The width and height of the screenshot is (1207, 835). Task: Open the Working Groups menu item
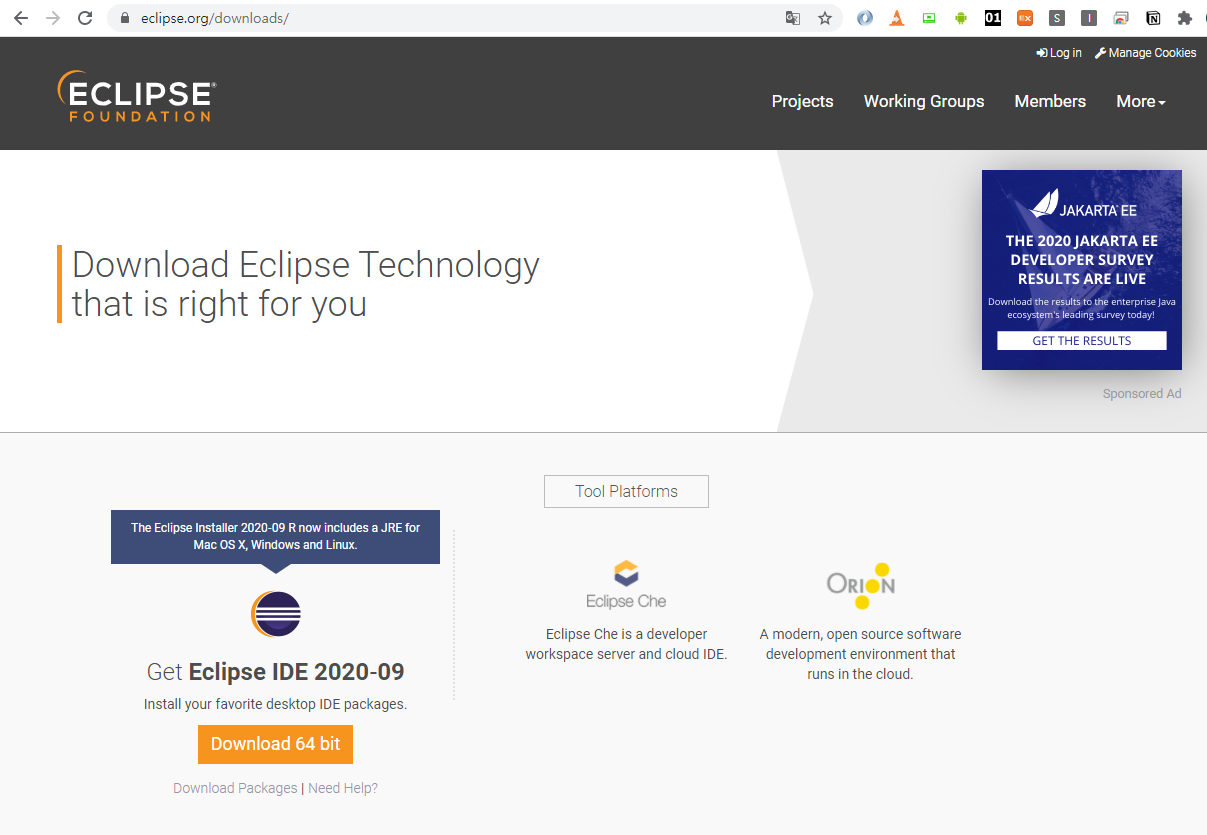[924, 101]
